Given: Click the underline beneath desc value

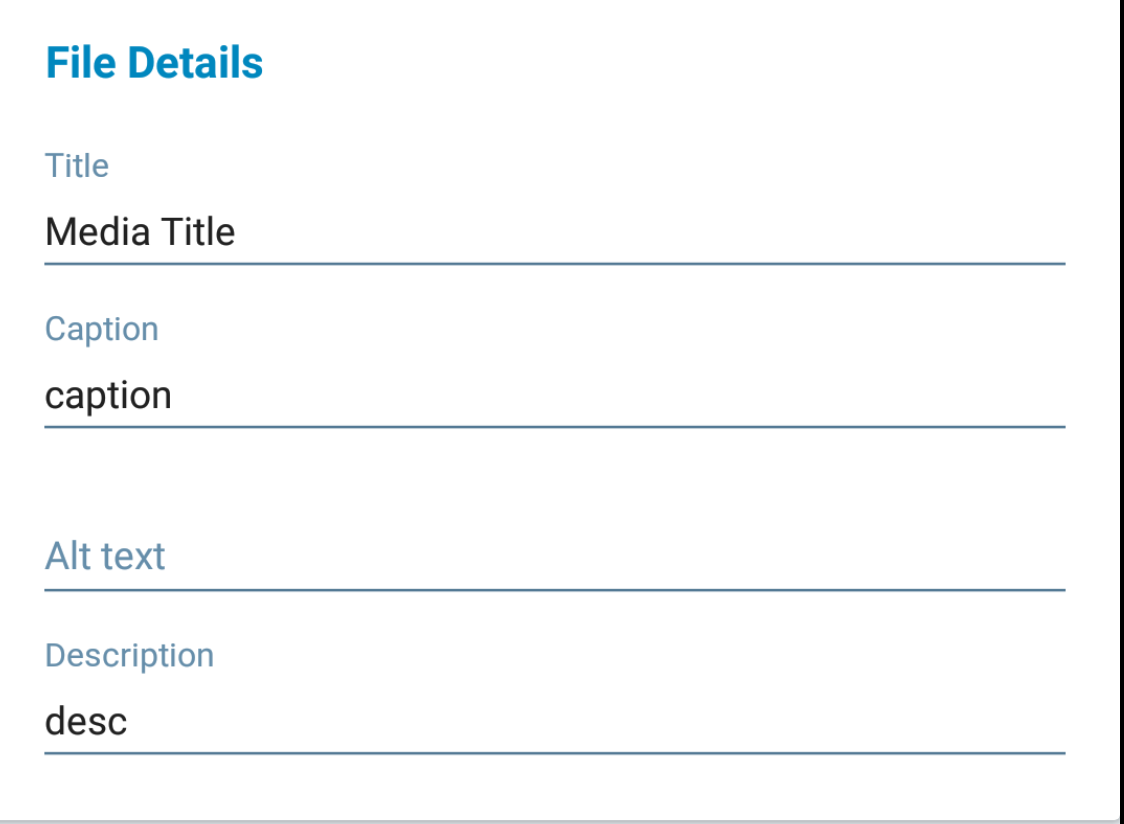Looking at the screenshot, I should [x=554, y=753].
